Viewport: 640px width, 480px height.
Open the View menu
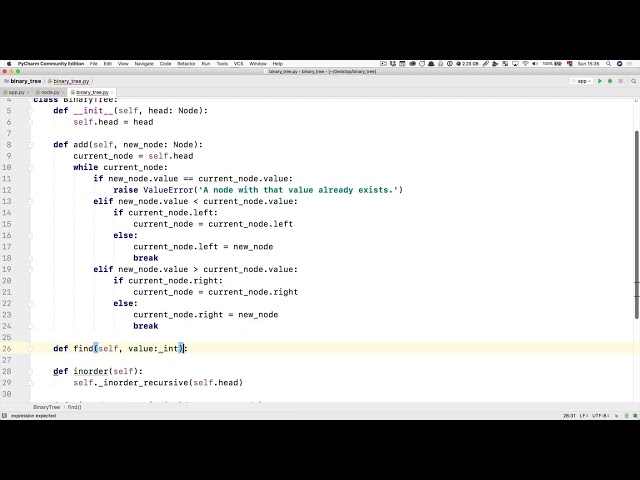[x=123, y=64]
